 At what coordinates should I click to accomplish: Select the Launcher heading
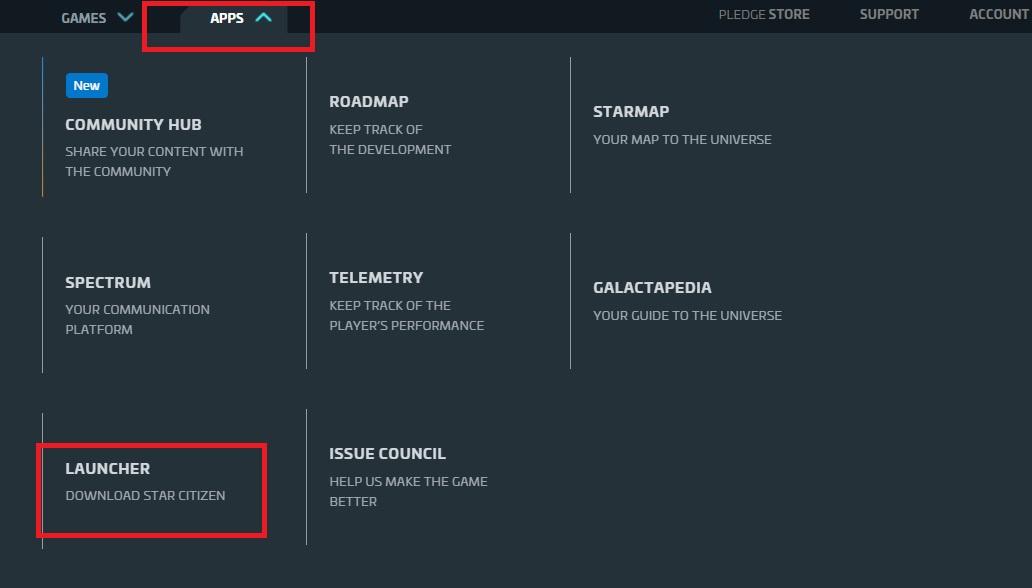107,468
